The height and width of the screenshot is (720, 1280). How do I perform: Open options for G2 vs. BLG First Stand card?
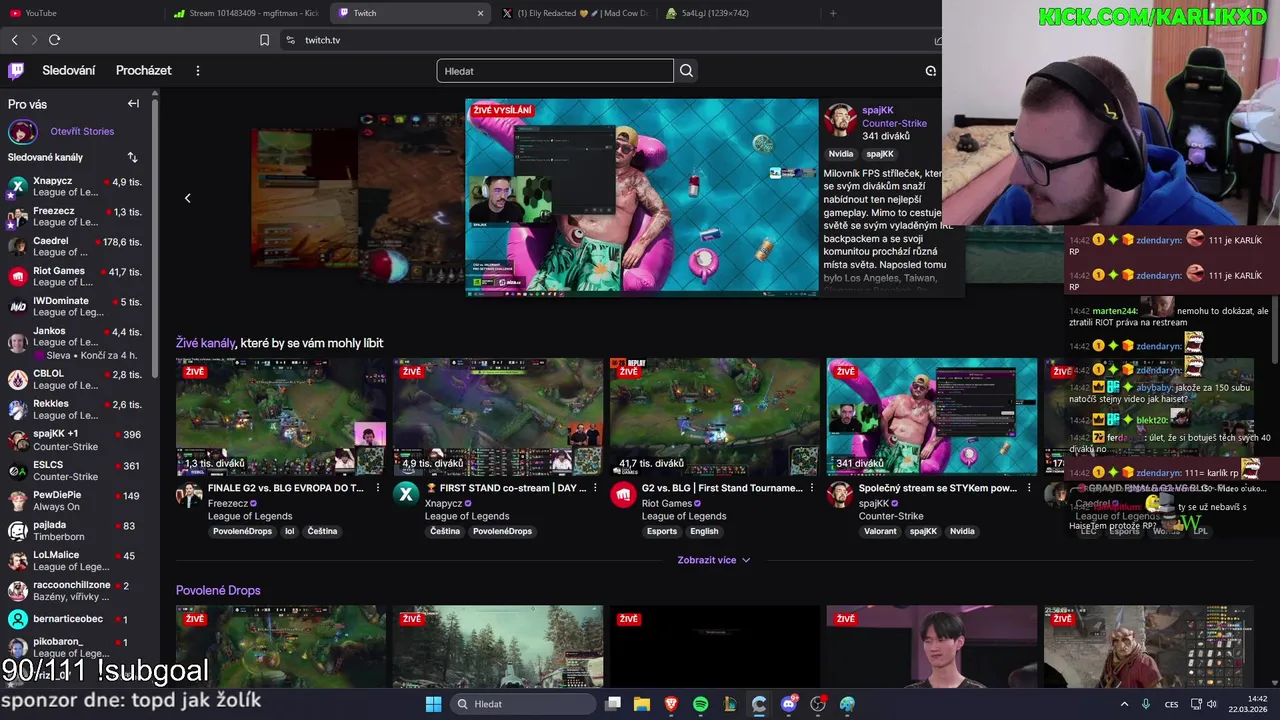[x=812, y=488]
